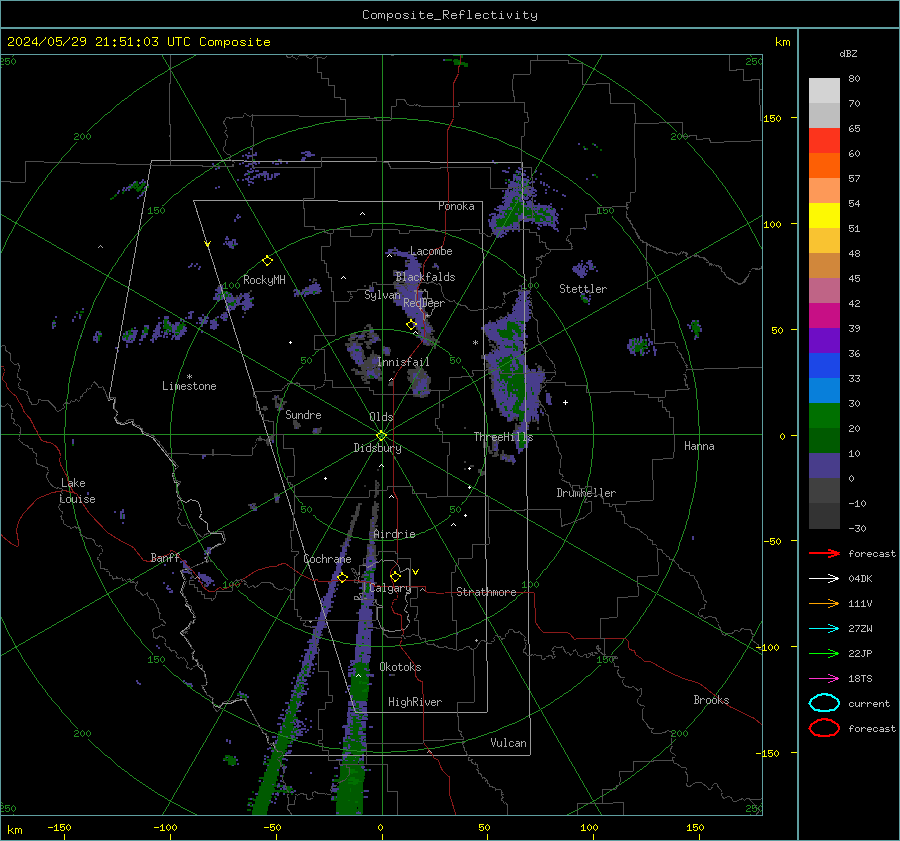Click the Strathmore label
This screenshot has height=841, width=900.
(x=486, y=592)
